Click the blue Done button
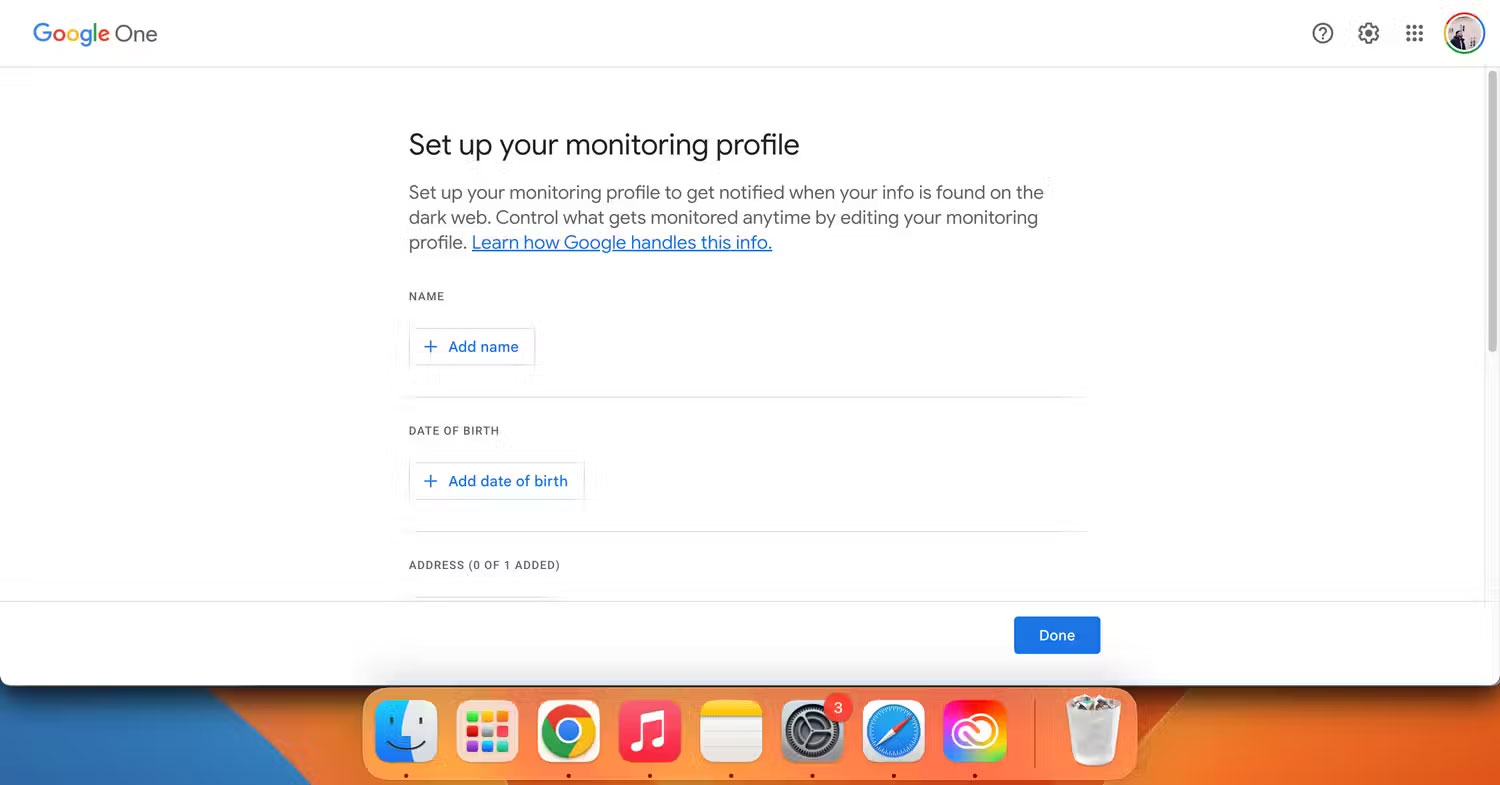 pos(1057,635)
